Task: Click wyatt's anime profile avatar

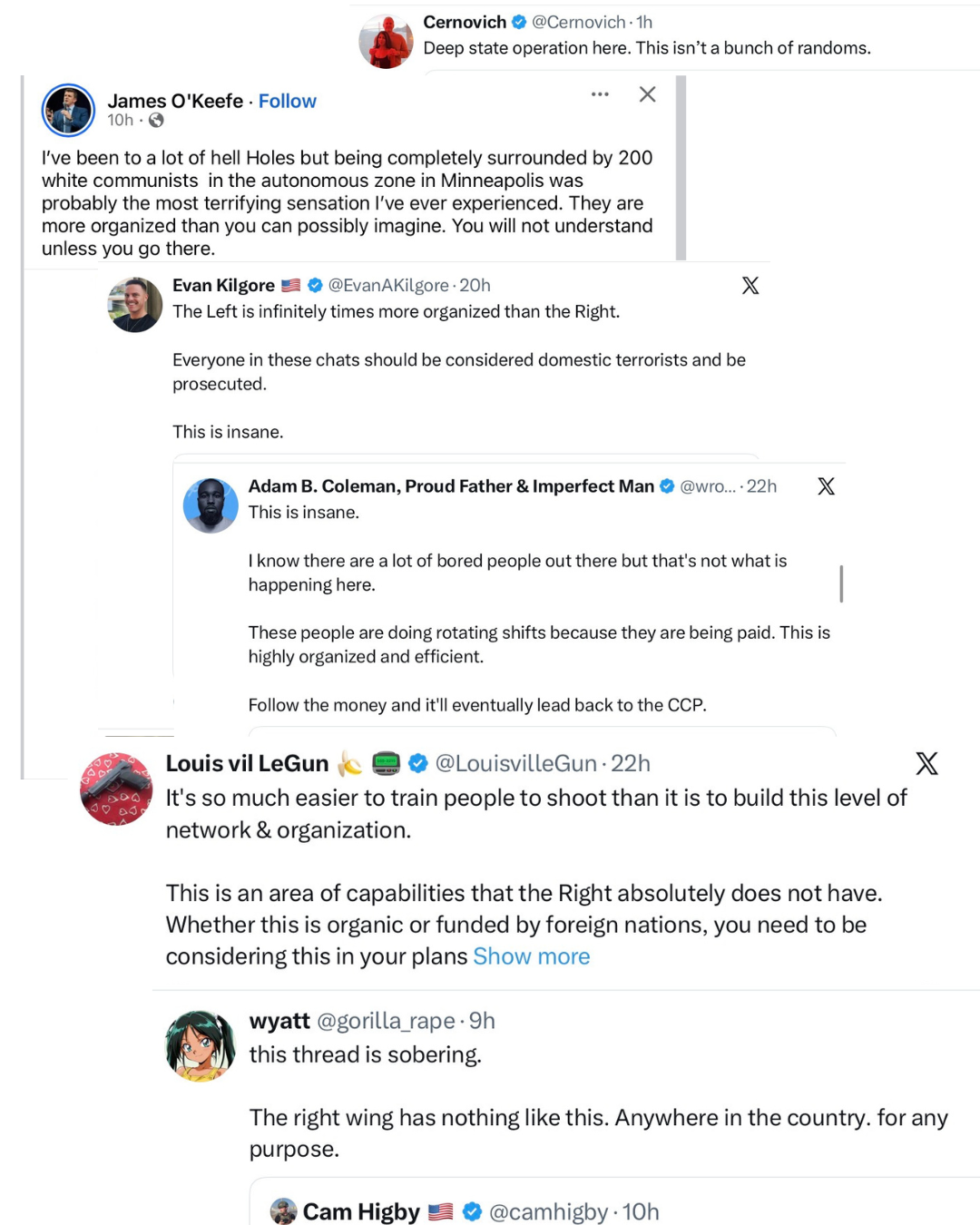Action: [x=201, y=1046]
